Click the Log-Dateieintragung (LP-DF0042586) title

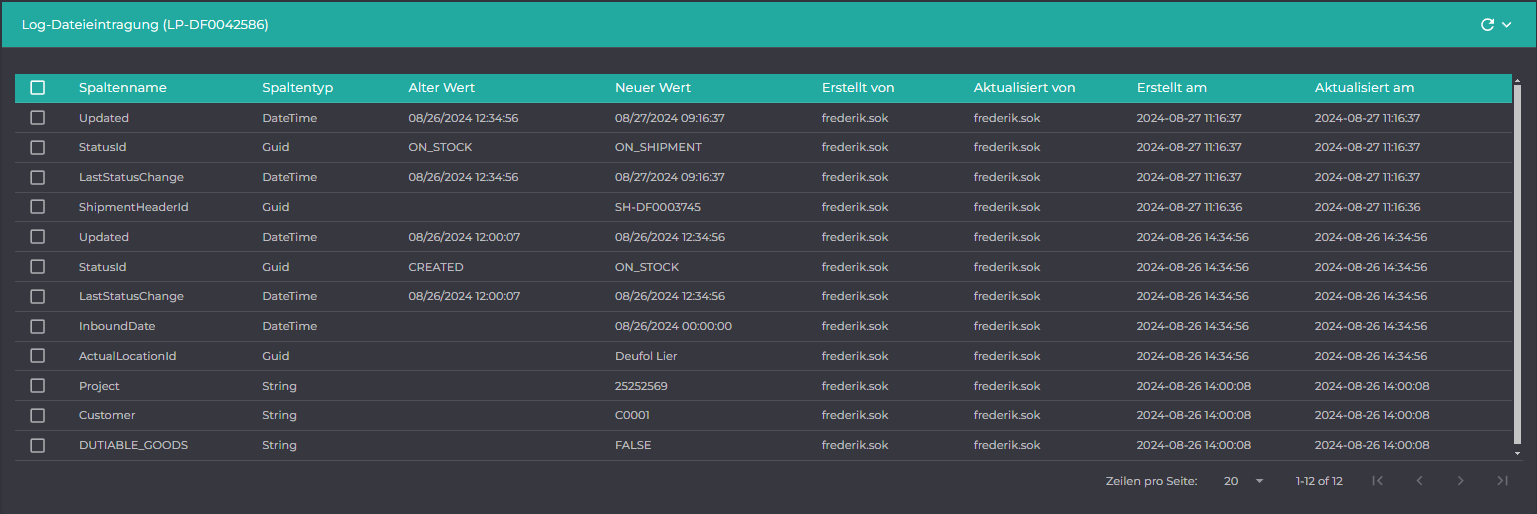[145, 25]
